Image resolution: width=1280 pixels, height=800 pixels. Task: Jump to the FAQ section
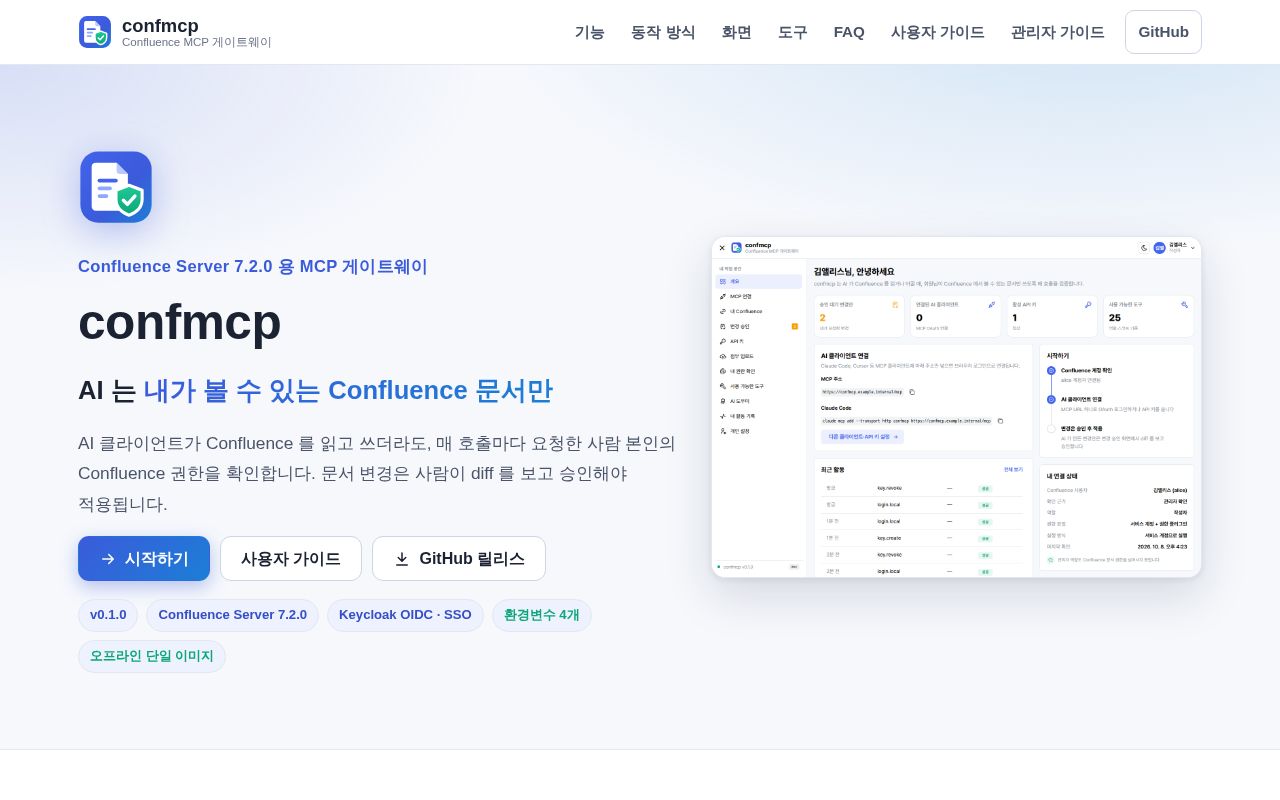pos(849,32)
